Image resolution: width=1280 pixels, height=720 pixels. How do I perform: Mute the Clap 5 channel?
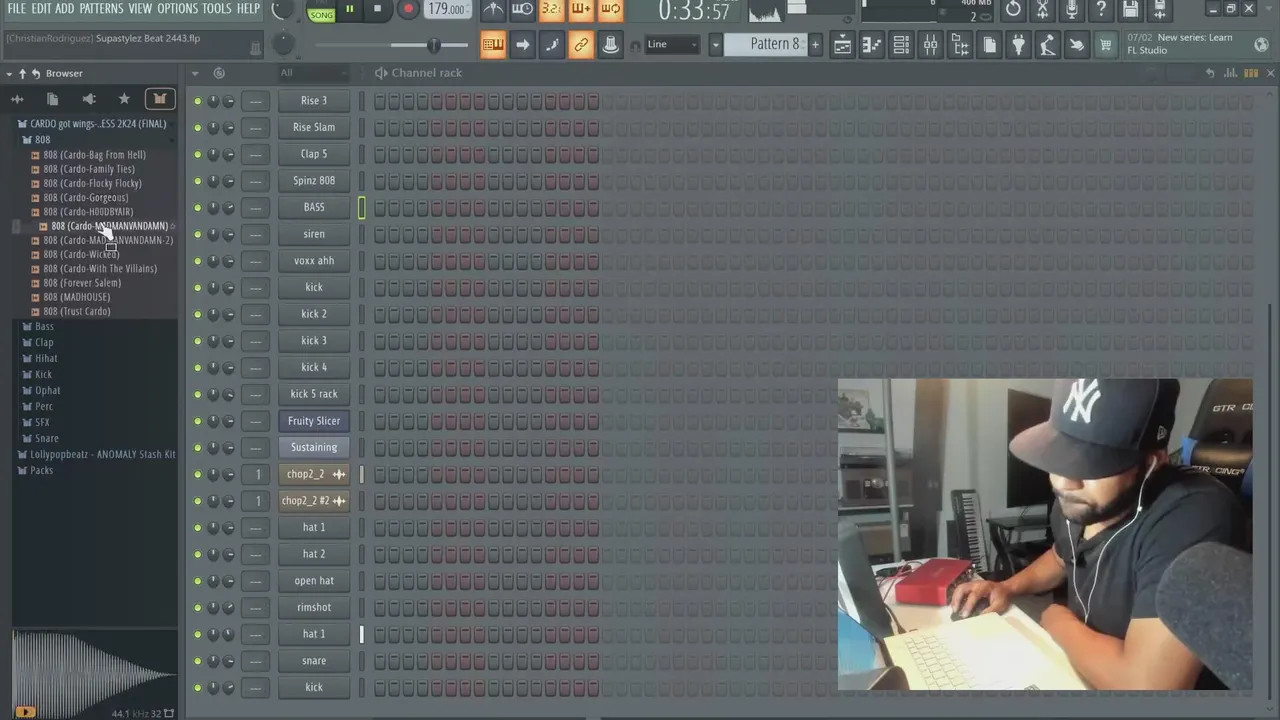pyautogui.click(x=197, y=154)
